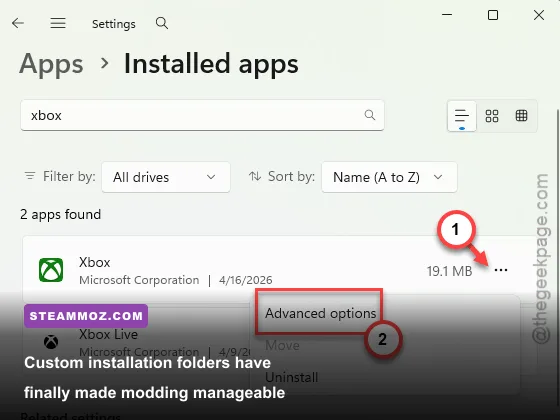
Task: Choose Uninstall in the context menu
Action: [x=291, y=378]
